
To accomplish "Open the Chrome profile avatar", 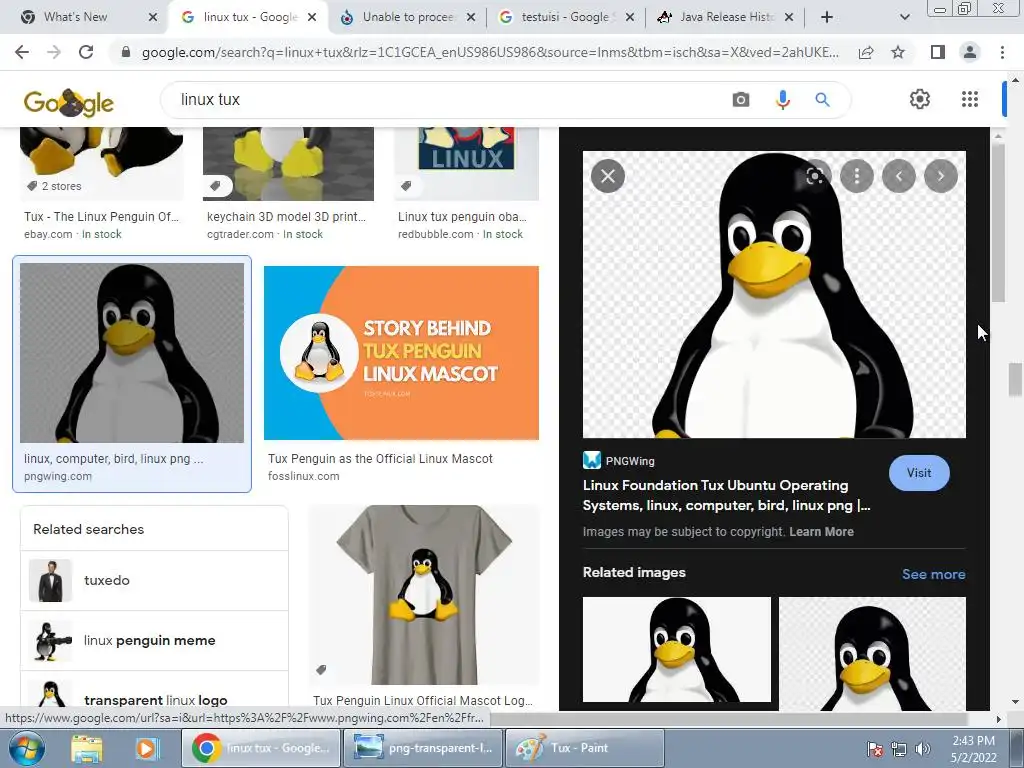I will click(970, 52).
